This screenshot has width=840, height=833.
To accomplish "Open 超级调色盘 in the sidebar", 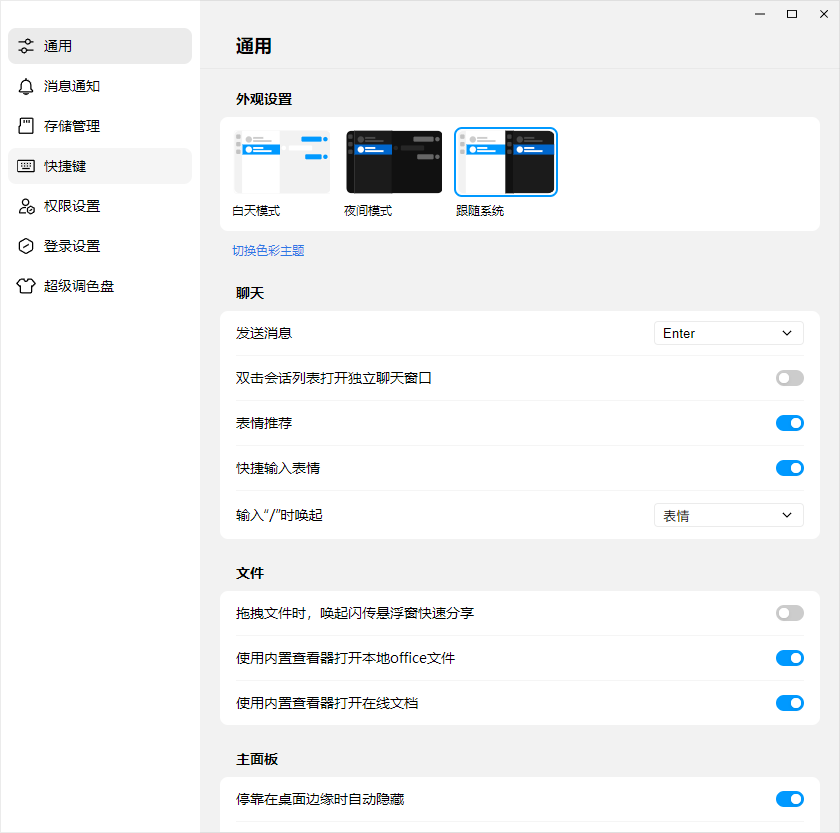I will tap(100, 286).
